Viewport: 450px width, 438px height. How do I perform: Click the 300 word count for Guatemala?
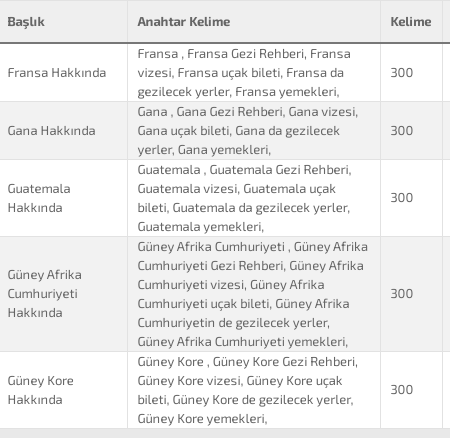(x=402, y=198)
